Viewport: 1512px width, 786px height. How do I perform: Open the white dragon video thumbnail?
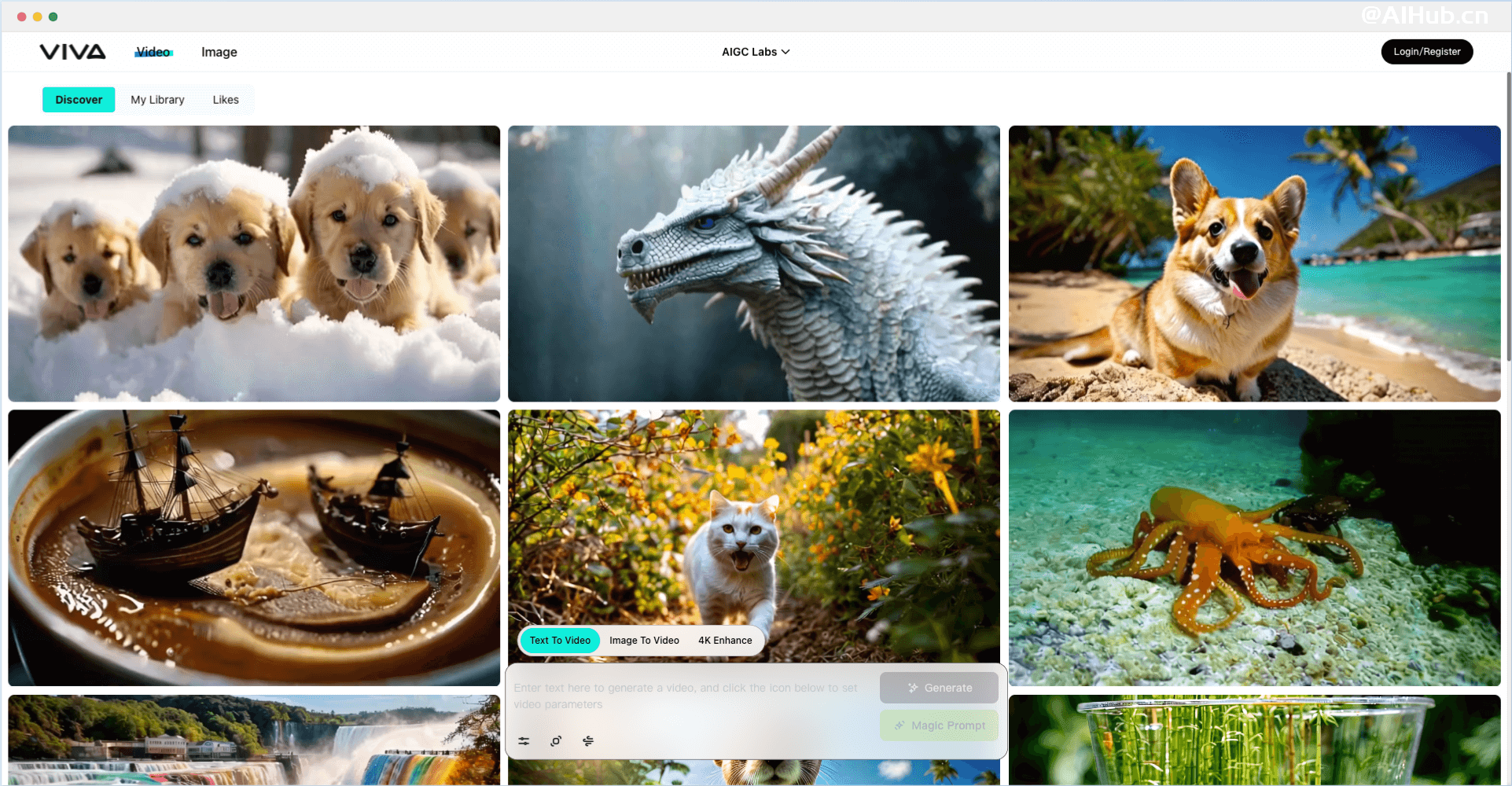click(754, 263)
